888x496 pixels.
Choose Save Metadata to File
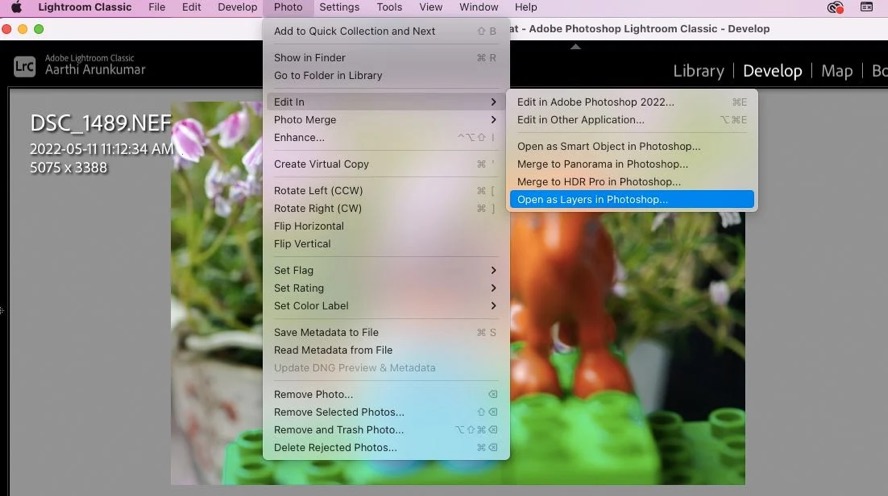(385, 332)
